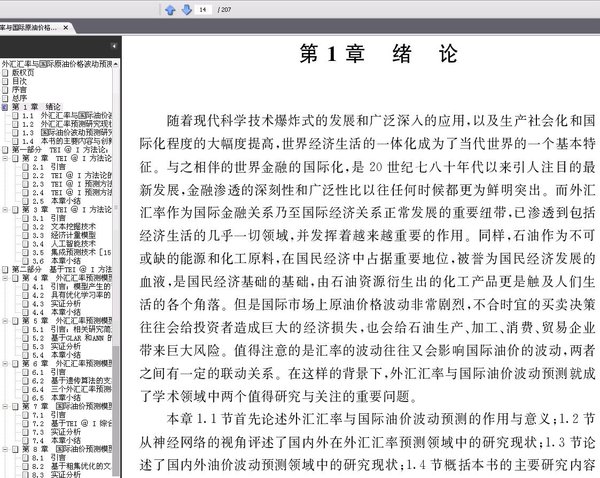600x478 pixels.
Task: Open bookmark 2.4 TEI @ I 预测方法
Action: point(72,192)
